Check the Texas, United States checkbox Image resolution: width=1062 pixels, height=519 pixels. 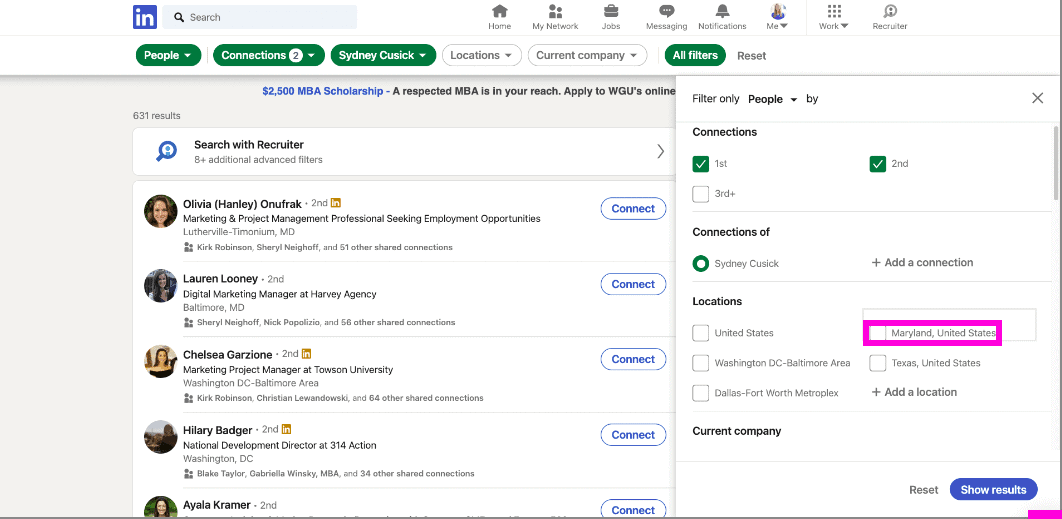point(878,363)
